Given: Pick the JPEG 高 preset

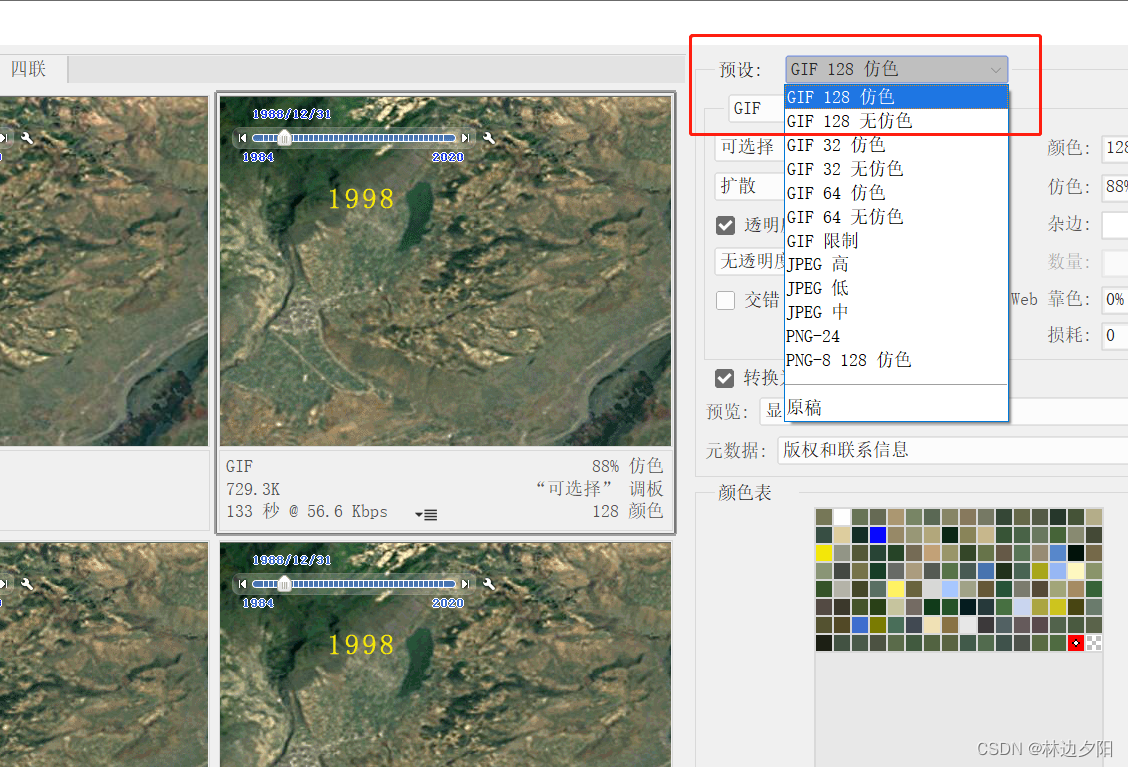Looking at the screenshot, I should tap(896, 264).
